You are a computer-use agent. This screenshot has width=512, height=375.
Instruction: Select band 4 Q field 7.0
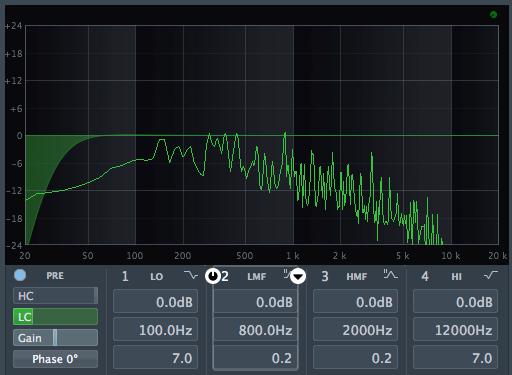456,358
